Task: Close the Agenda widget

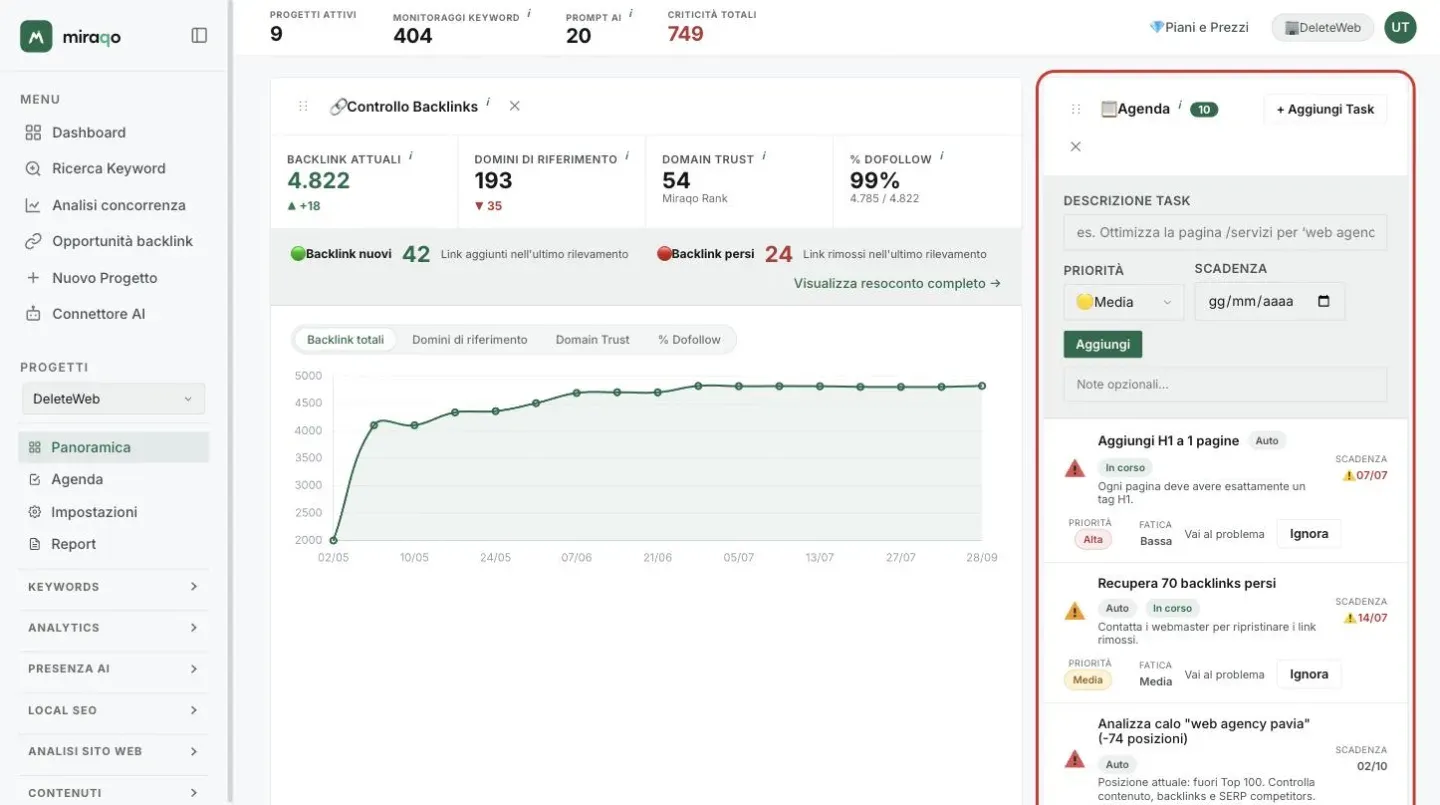Action: [1076, 147]
